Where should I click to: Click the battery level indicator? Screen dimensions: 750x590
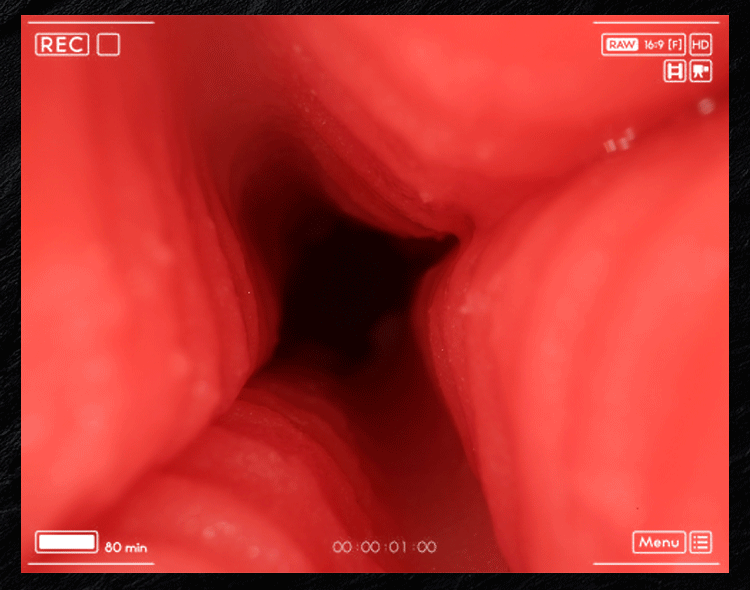click(x=66, y=542)
